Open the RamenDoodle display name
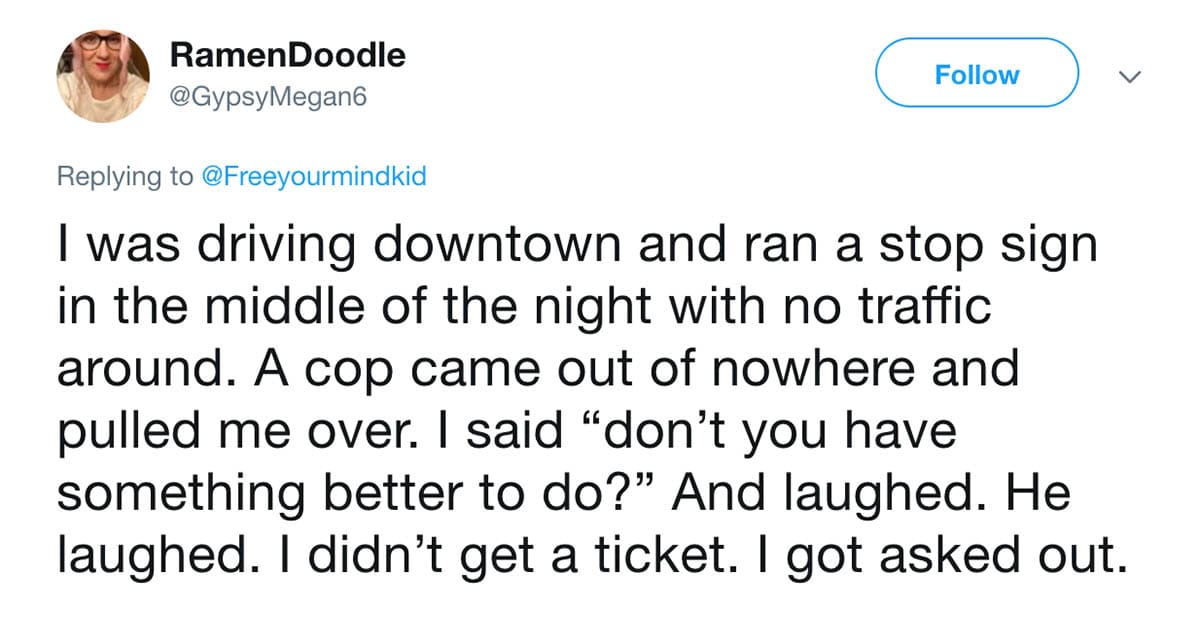Screen dimensions: 1200x628 pyautogui.click(x=289, y=56)
